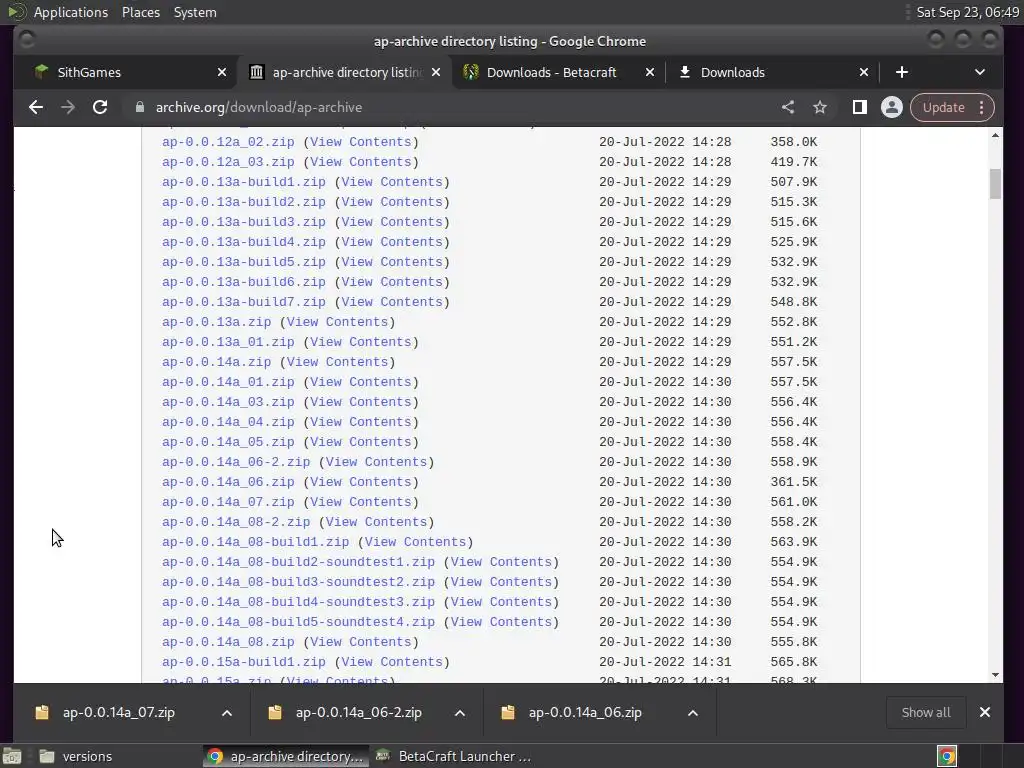Focus the address bar URL field
The image size is (1024, 768).
[451, 107]
